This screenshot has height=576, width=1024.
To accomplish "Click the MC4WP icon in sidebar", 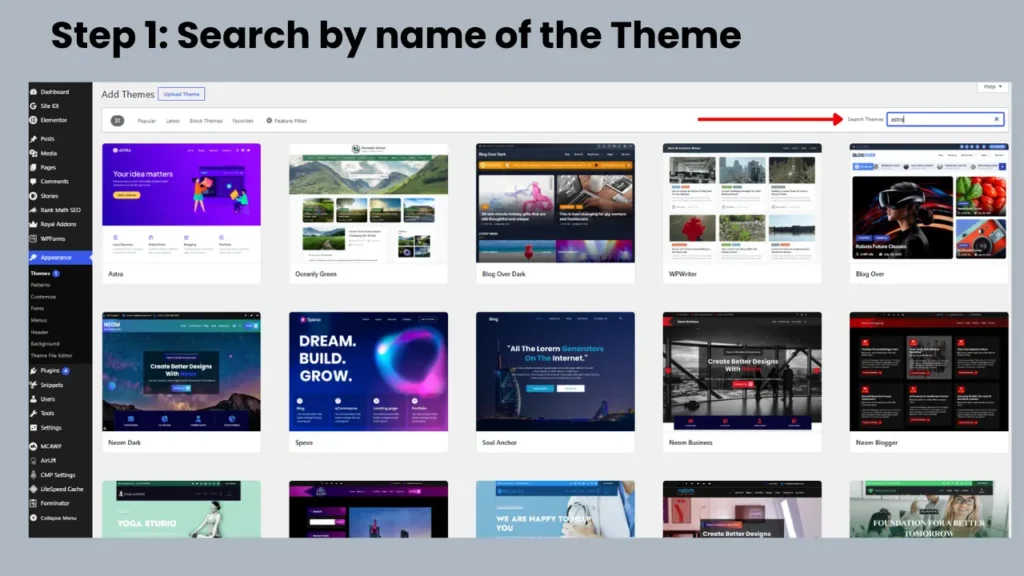I will pos(33,447).
